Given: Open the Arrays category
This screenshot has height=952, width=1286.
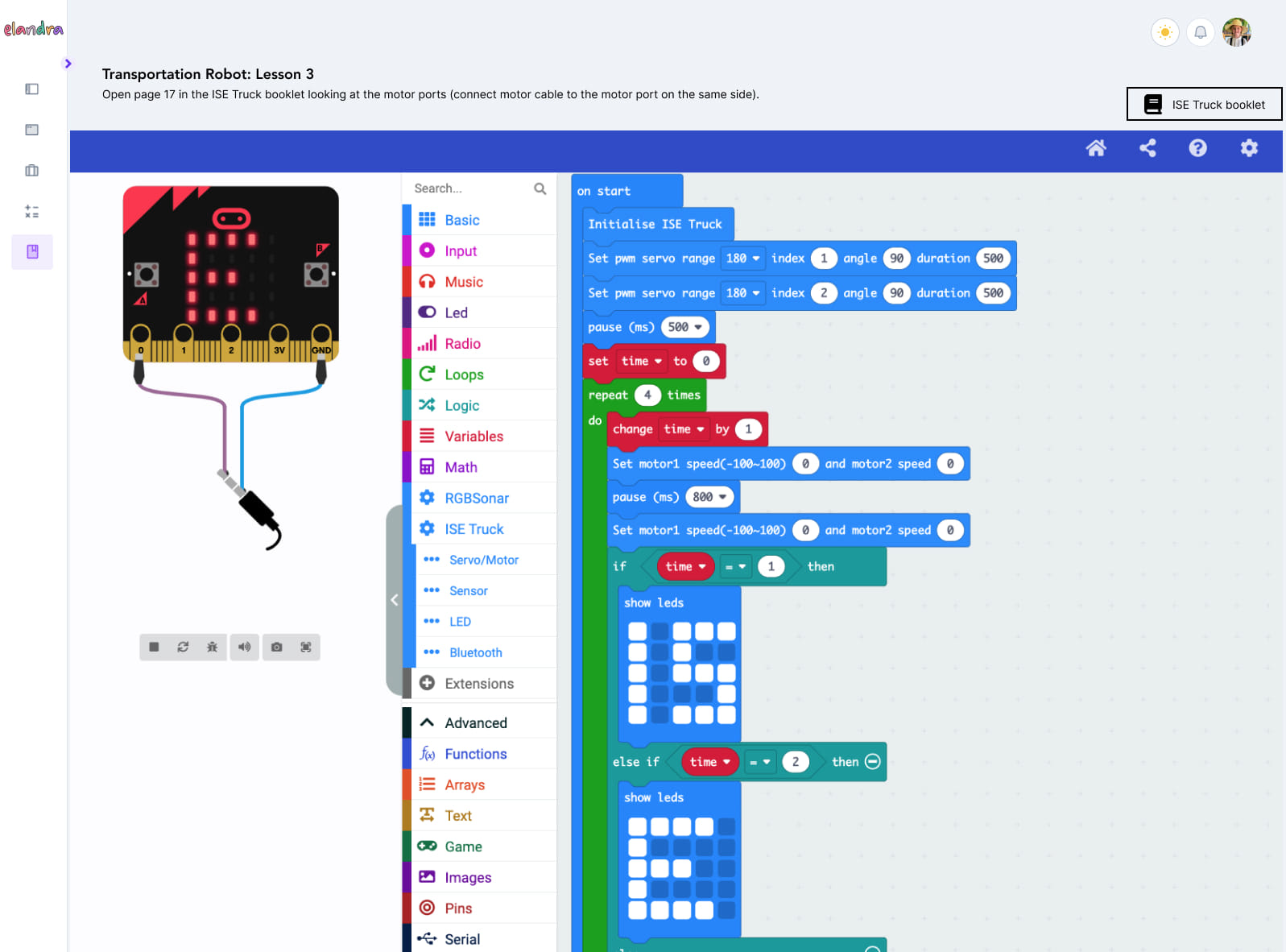Looking at the screenshot, I should [x=479, y=785].
